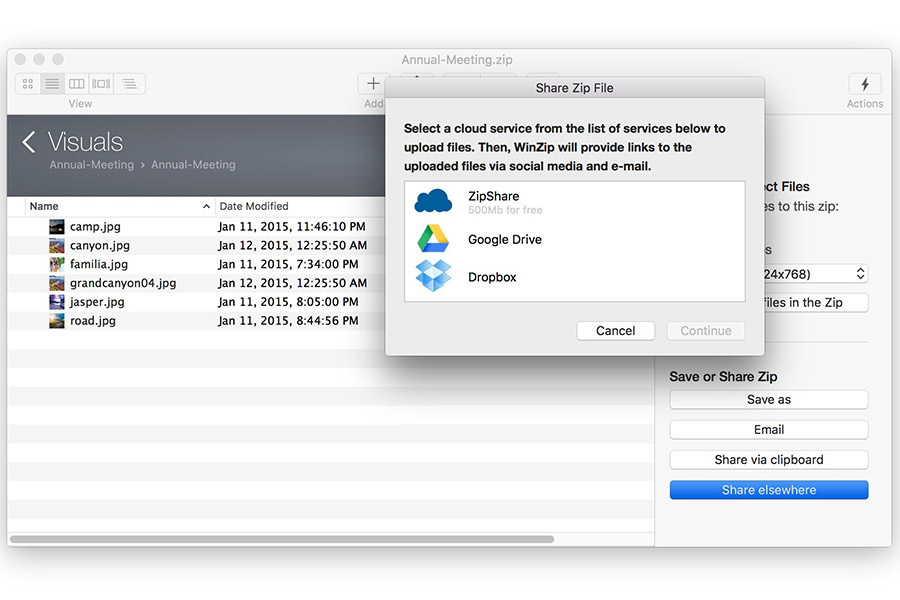The image size is (900, 600).
Task: Switch to cover flow view
Action: point(101,84)
